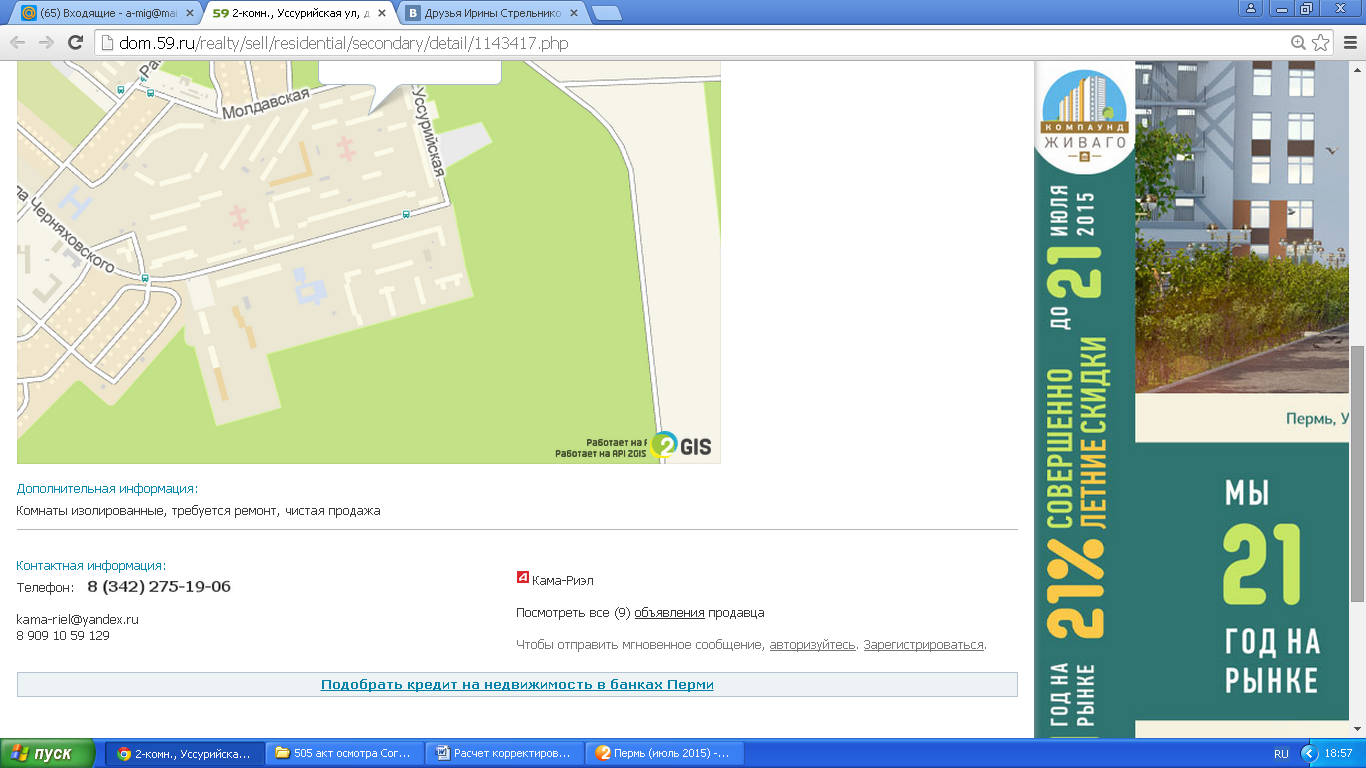
Task: Click the 'Зарегистрироваться' registration link
Action: (x=923, y=645)
